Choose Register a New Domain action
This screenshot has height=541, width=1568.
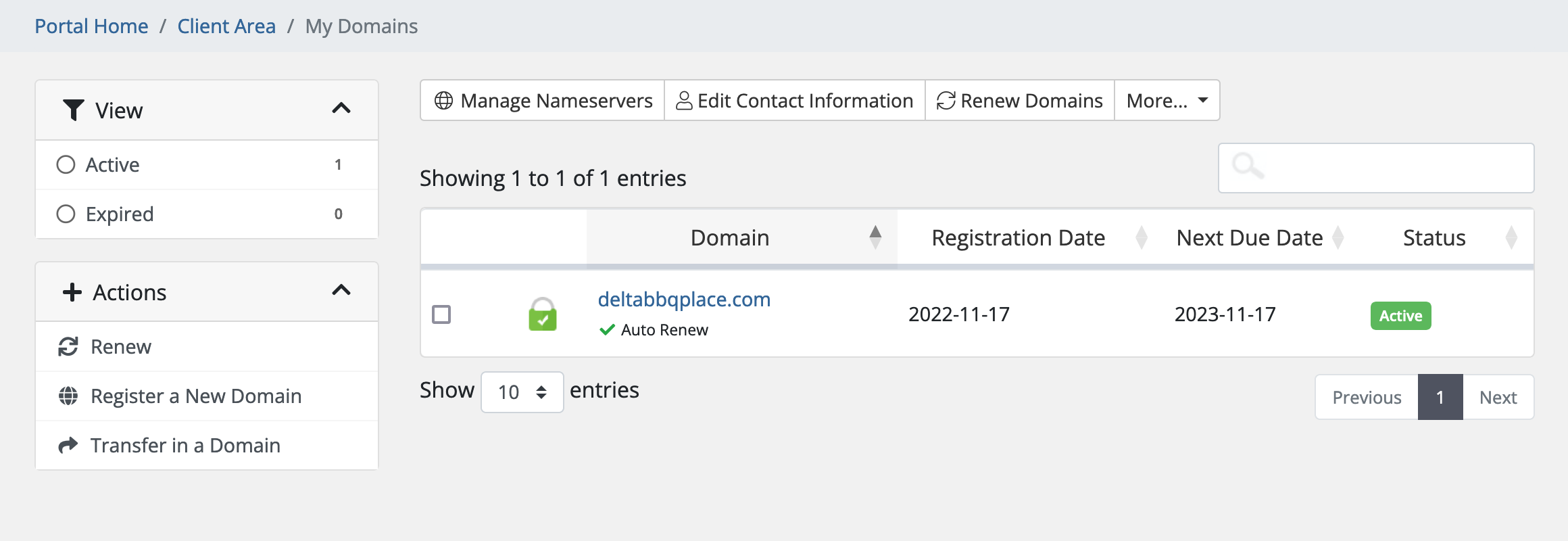pos(207,396)
